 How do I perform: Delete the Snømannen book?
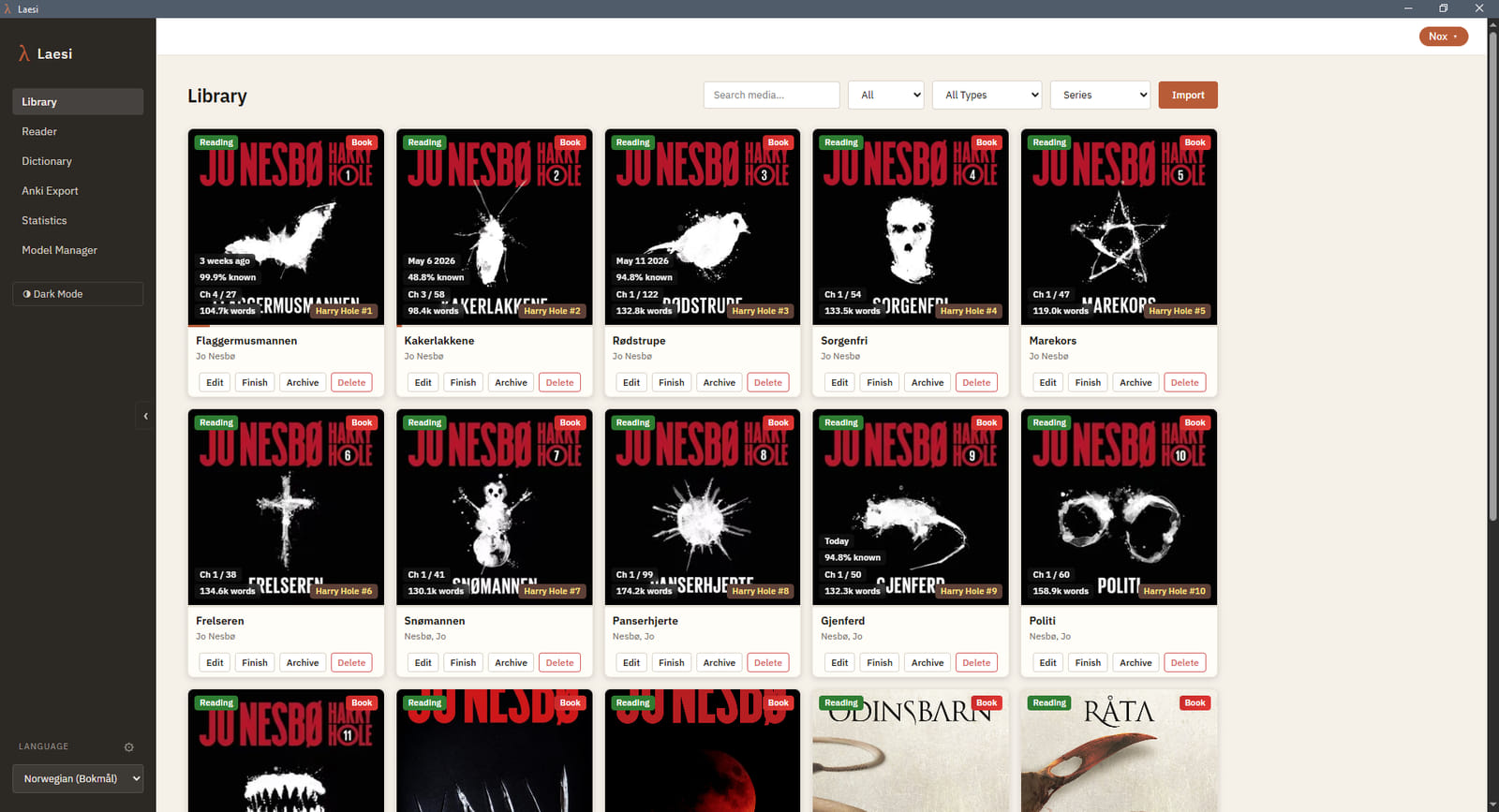click(x=559, y=662)
